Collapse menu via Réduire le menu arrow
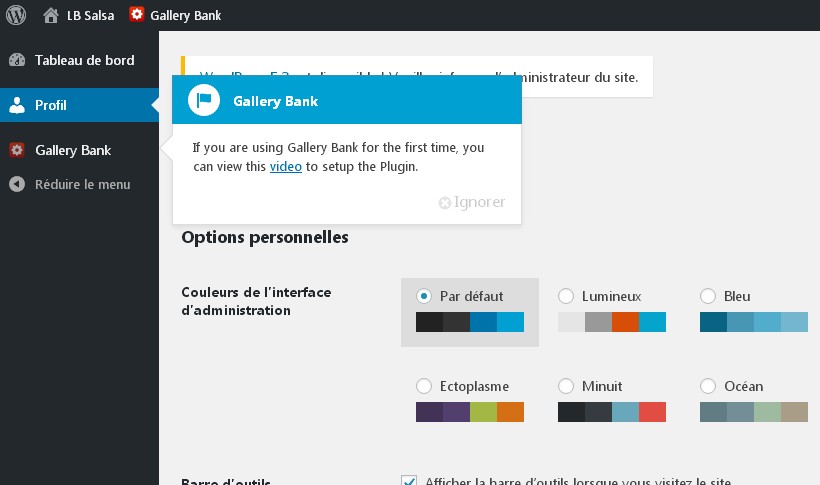Image resolution: width=820 pixels, height=485 pixels. click(x=17, y=184)
